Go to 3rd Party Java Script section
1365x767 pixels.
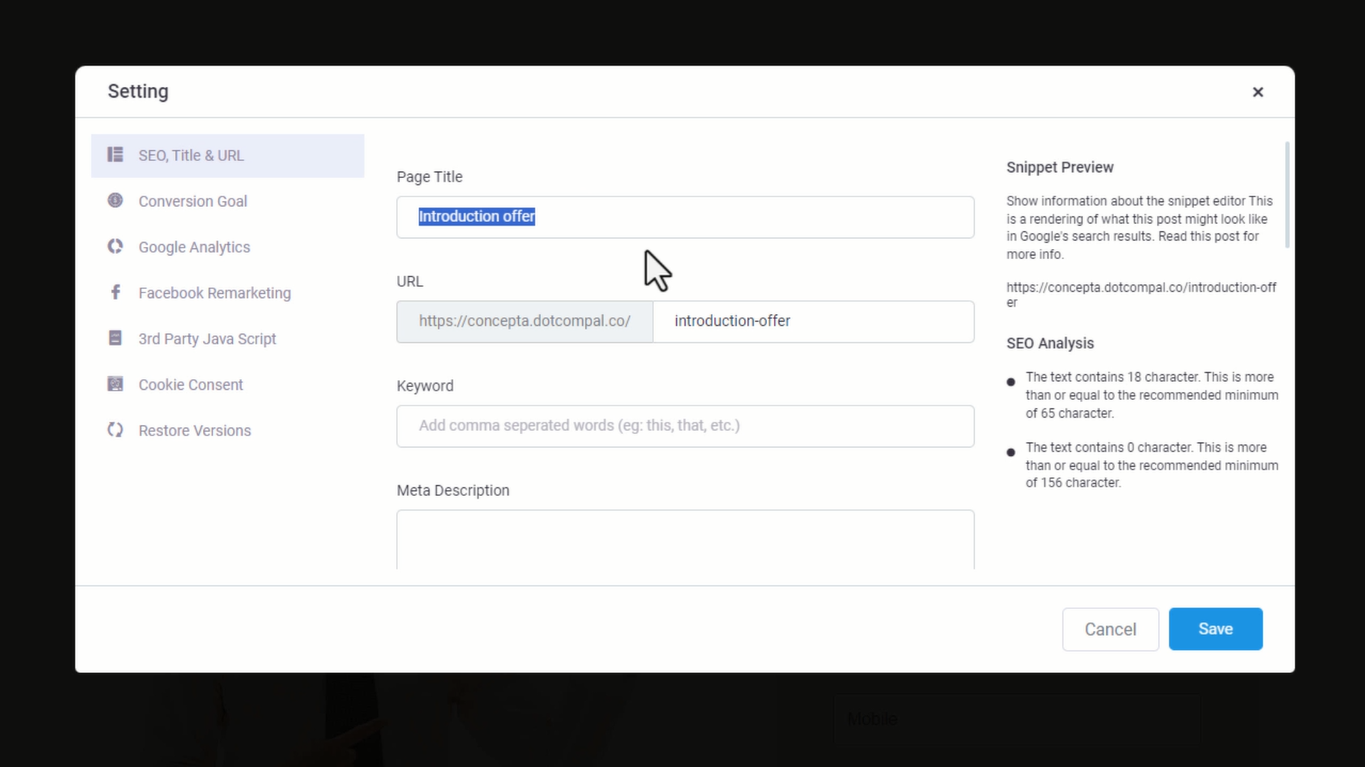[x=228, y=339]
